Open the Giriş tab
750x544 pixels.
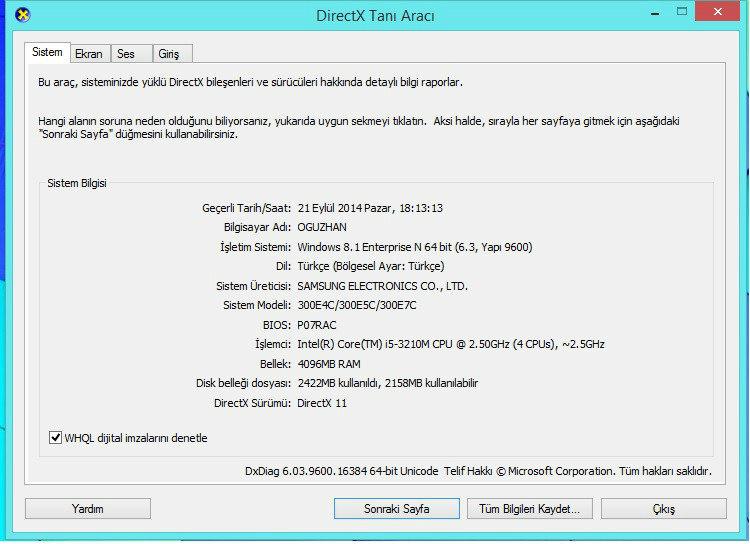tap(173, 54)
